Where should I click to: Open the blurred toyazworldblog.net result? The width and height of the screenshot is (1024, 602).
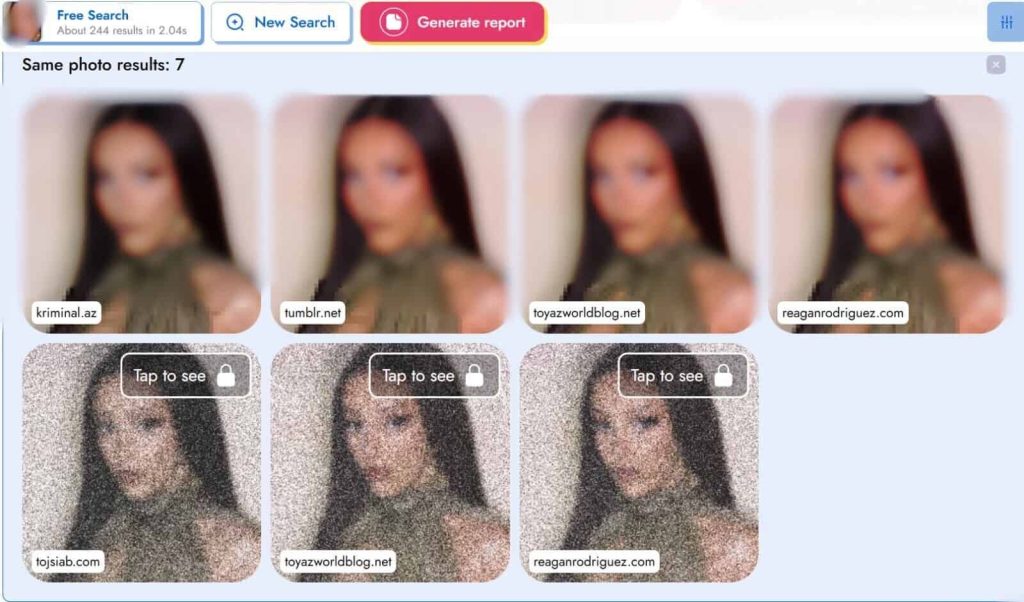[x=639, y=214]
